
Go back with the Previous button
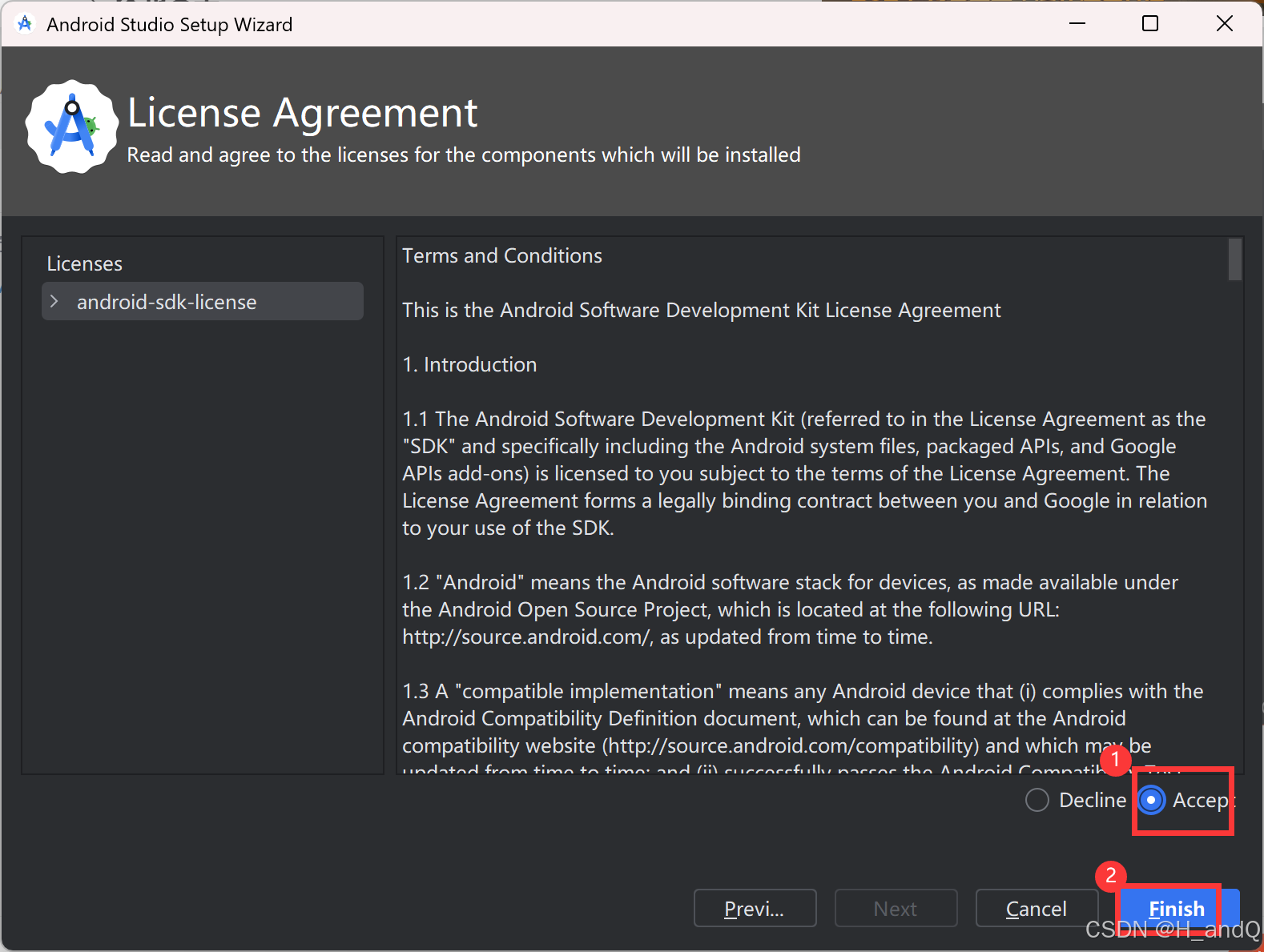[x=755, y=908]
